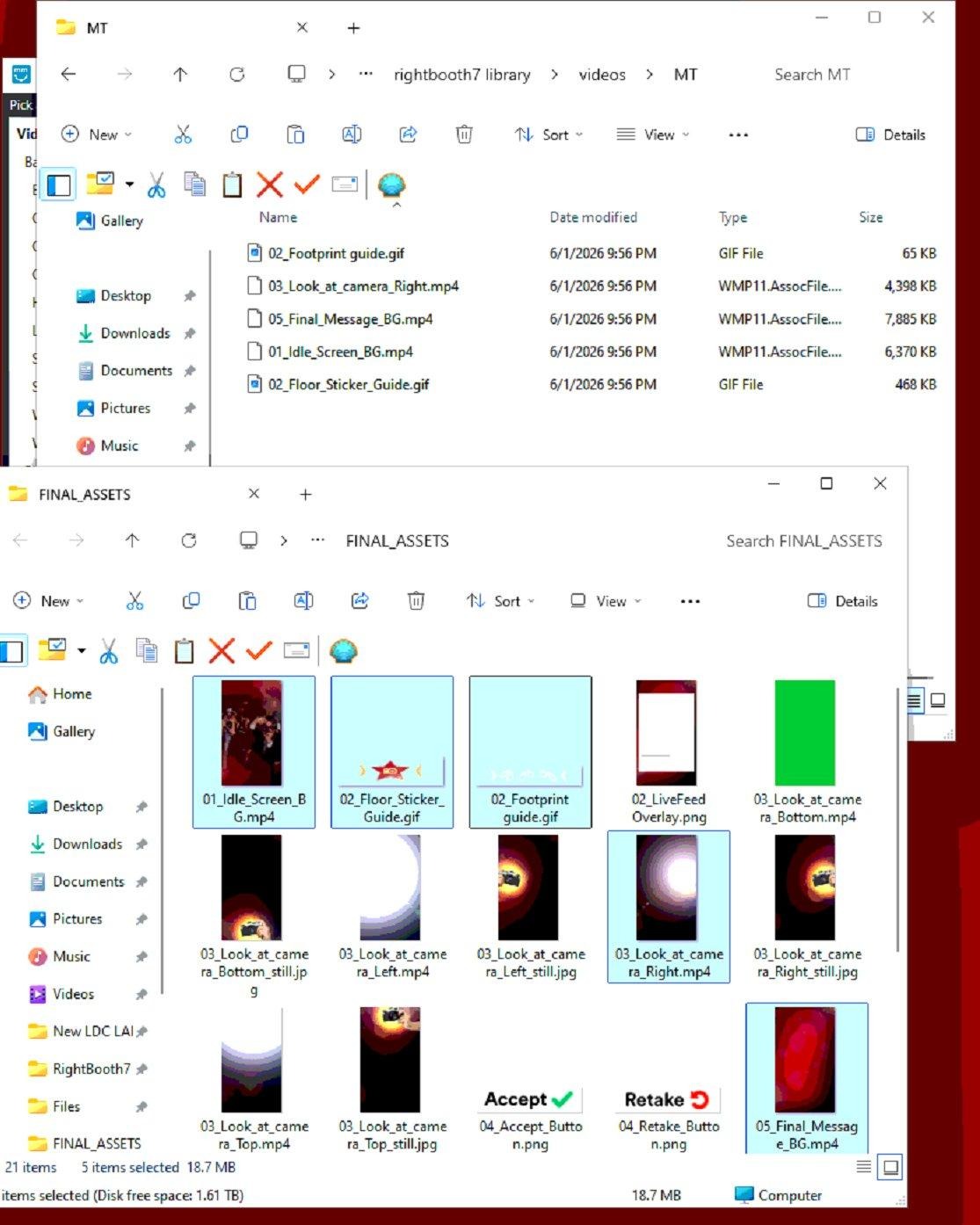Select 01_Idle_Screen_BG.mp4 row in MT window
Screen dimensions: 980x1225
pyautogui.click(x=592, y=352)
